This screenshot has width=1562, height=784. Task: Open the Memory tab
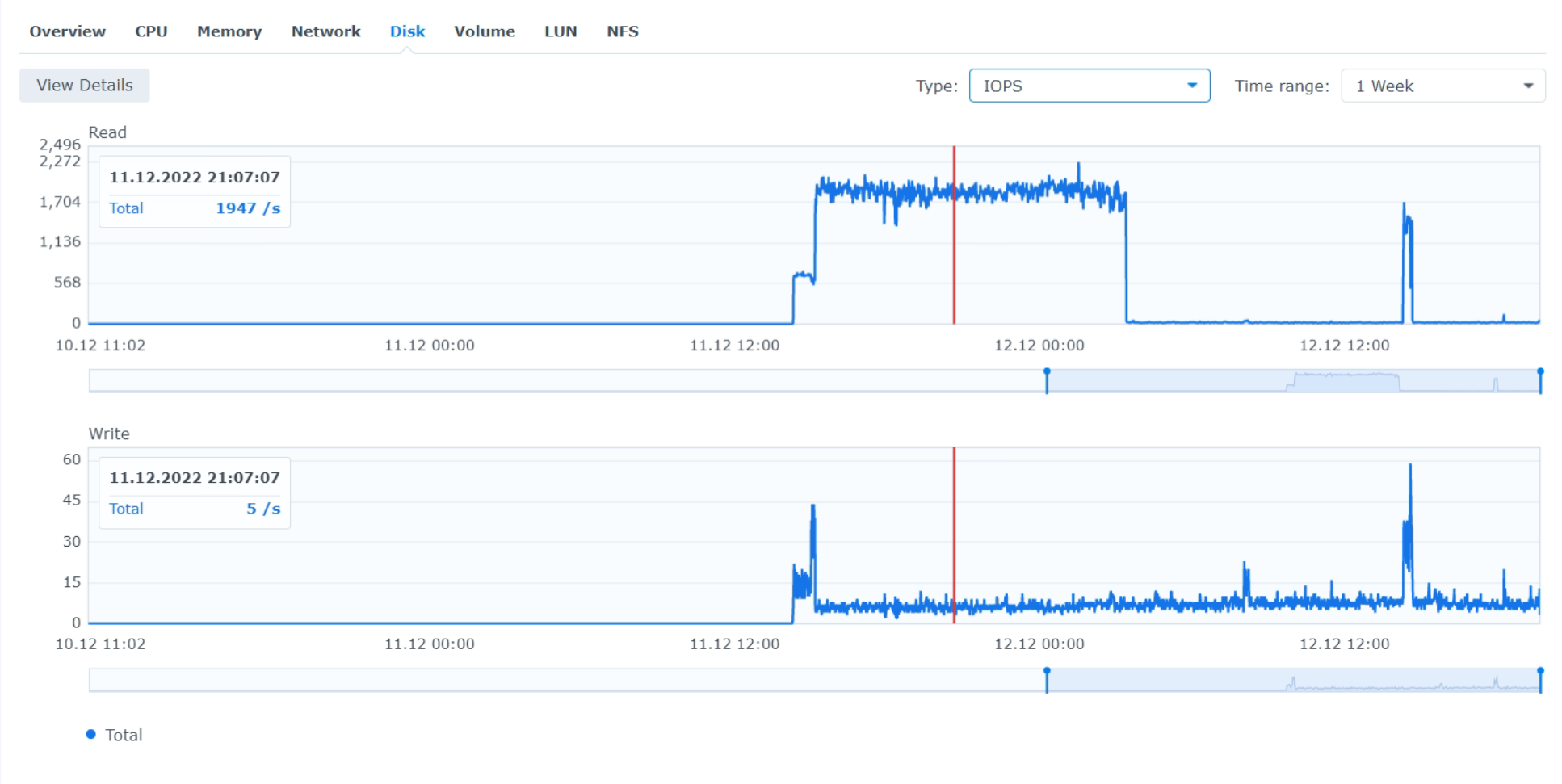click(229, 31)
